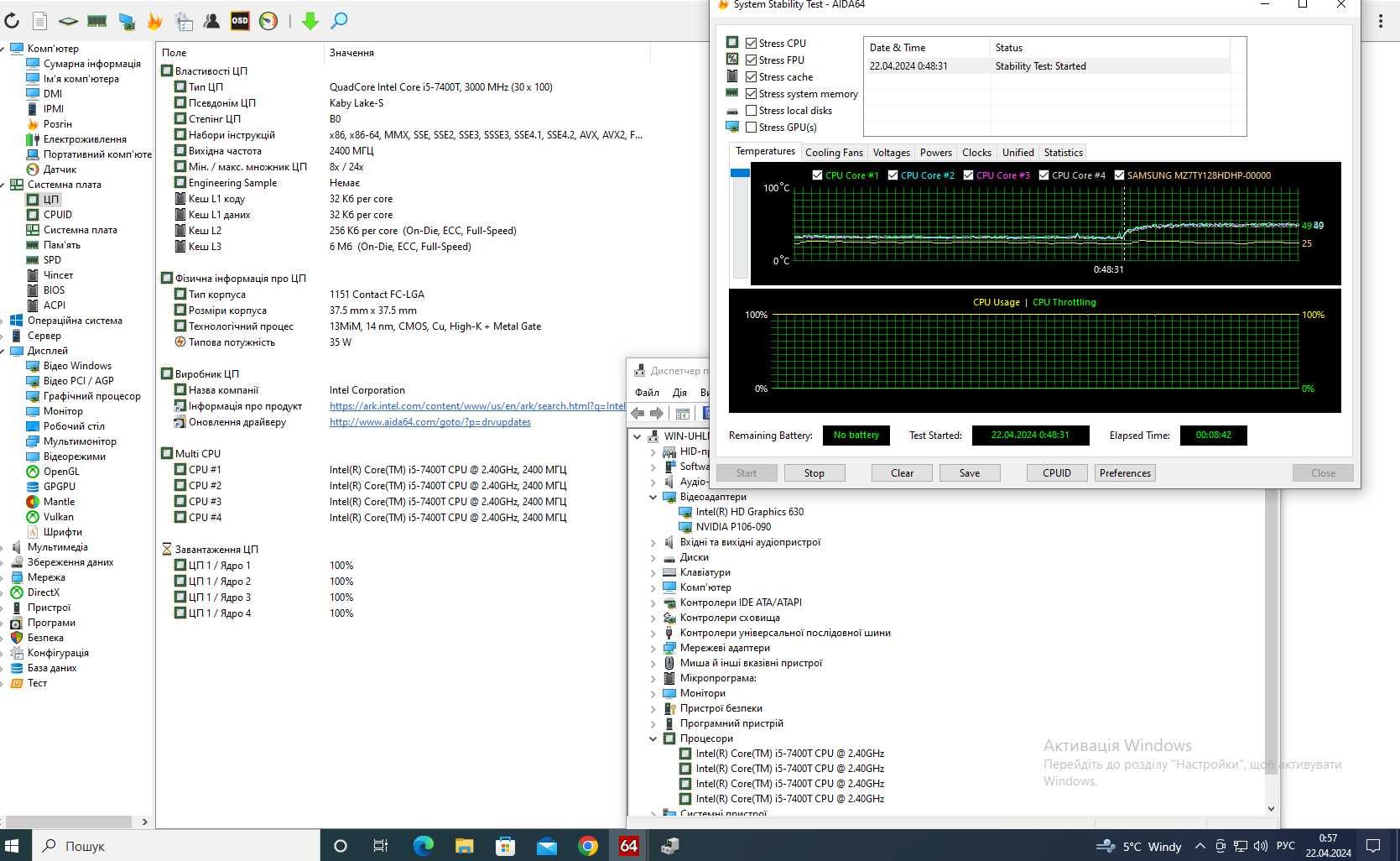
Task: Select NVIDIA P106-090 in Device Manager
Action: 733,527
